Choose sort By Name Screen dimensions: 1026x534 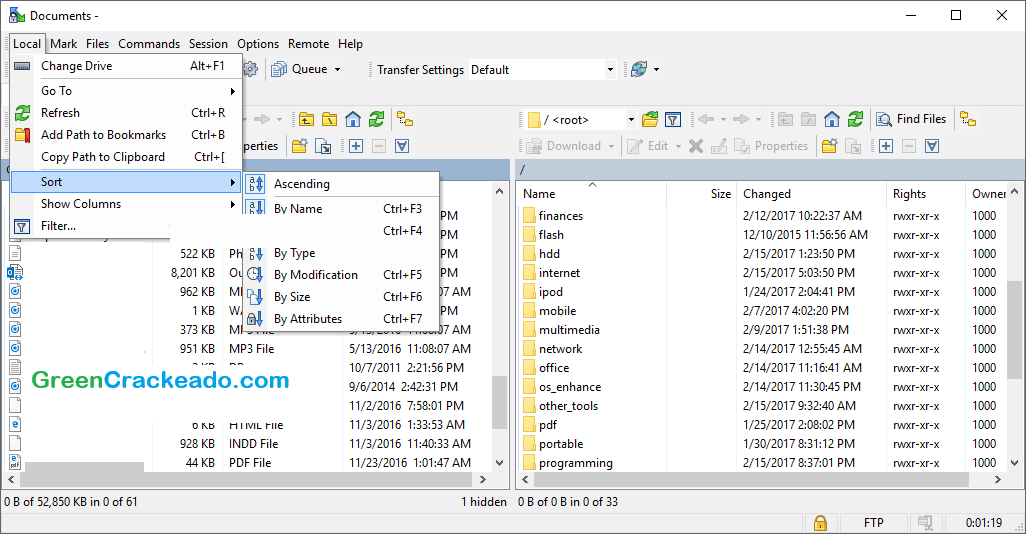click(x=341, y=209)
